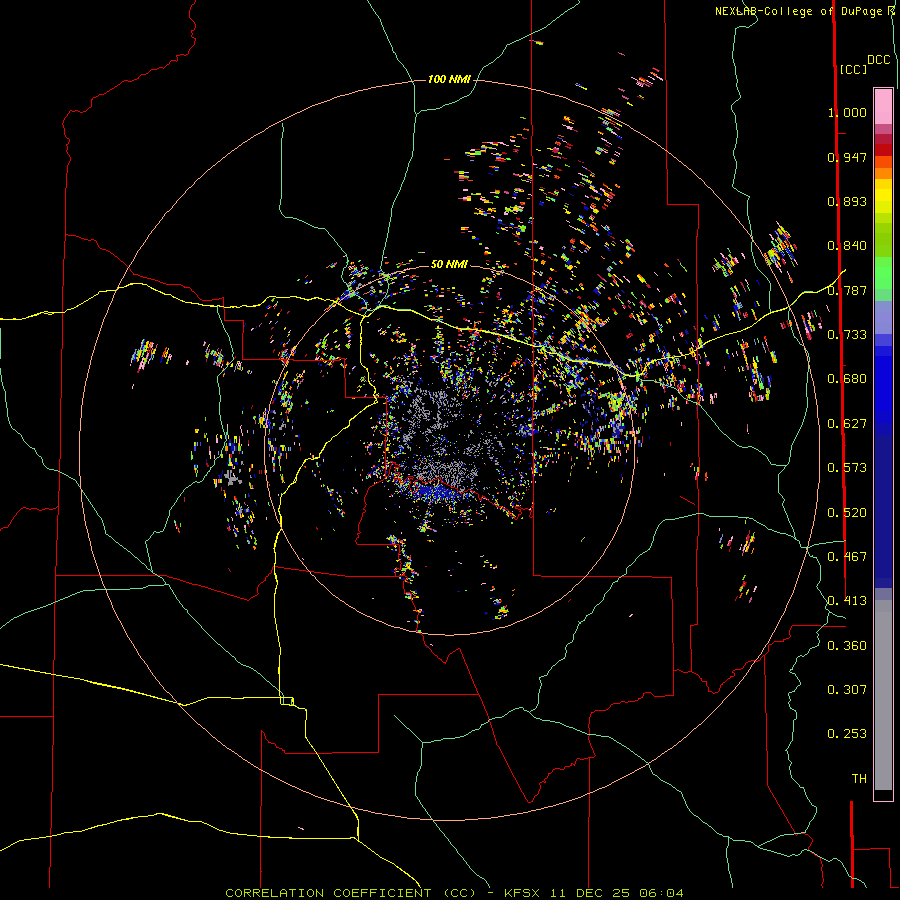Screen dimensions: 900x900
Task: Pick the 0.573 legend value
Action: 847,468
